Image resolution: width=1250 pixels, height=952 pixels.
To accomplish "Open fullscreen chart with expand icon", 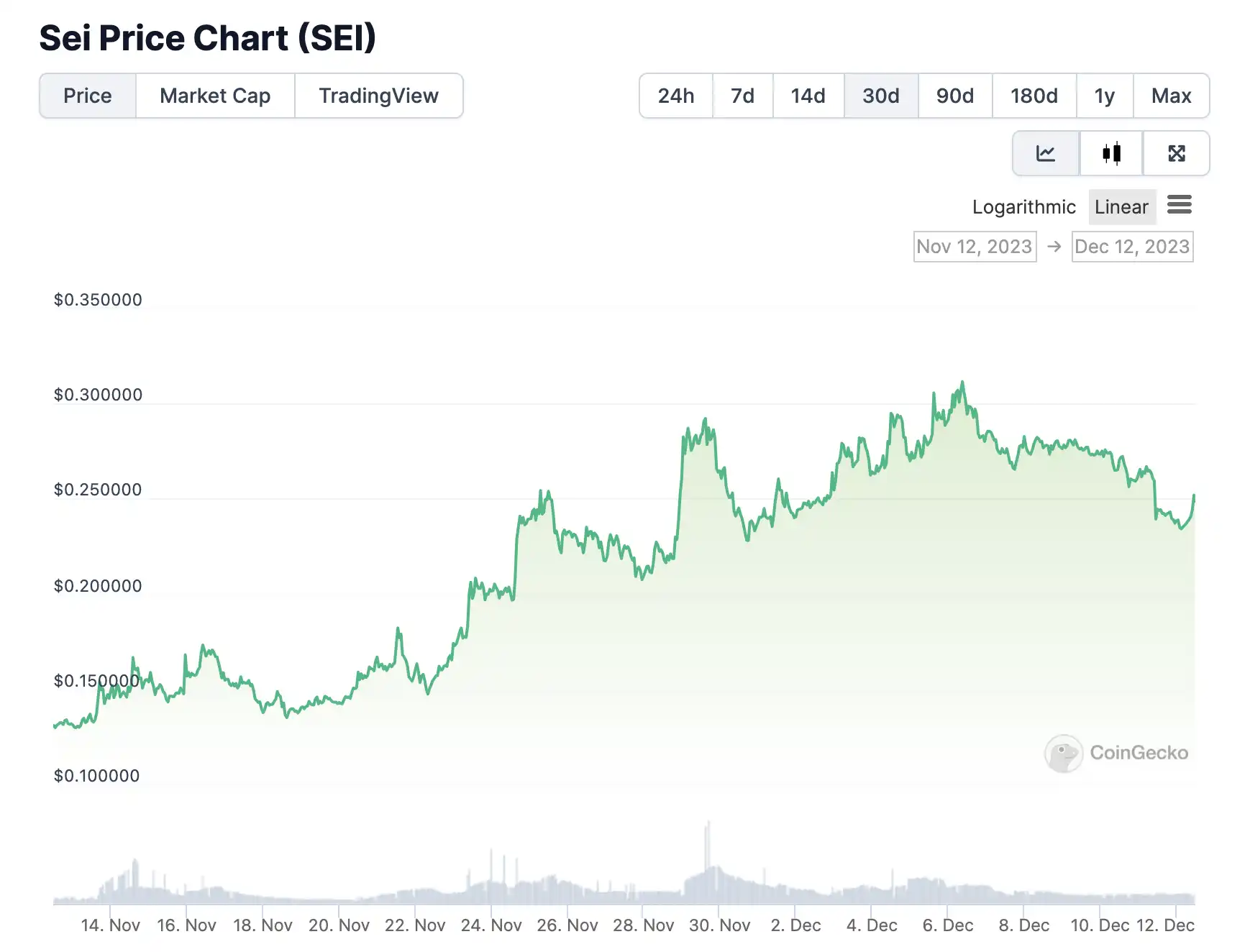I will click(x=1177, y=153).
